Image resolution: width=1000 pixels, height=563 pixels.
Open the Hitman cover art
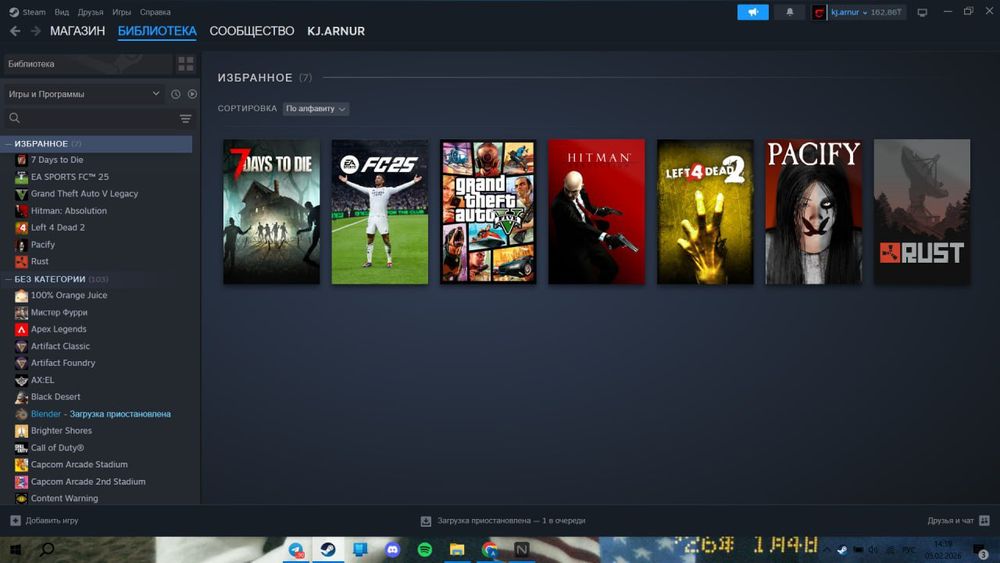(x=596, y=212)
